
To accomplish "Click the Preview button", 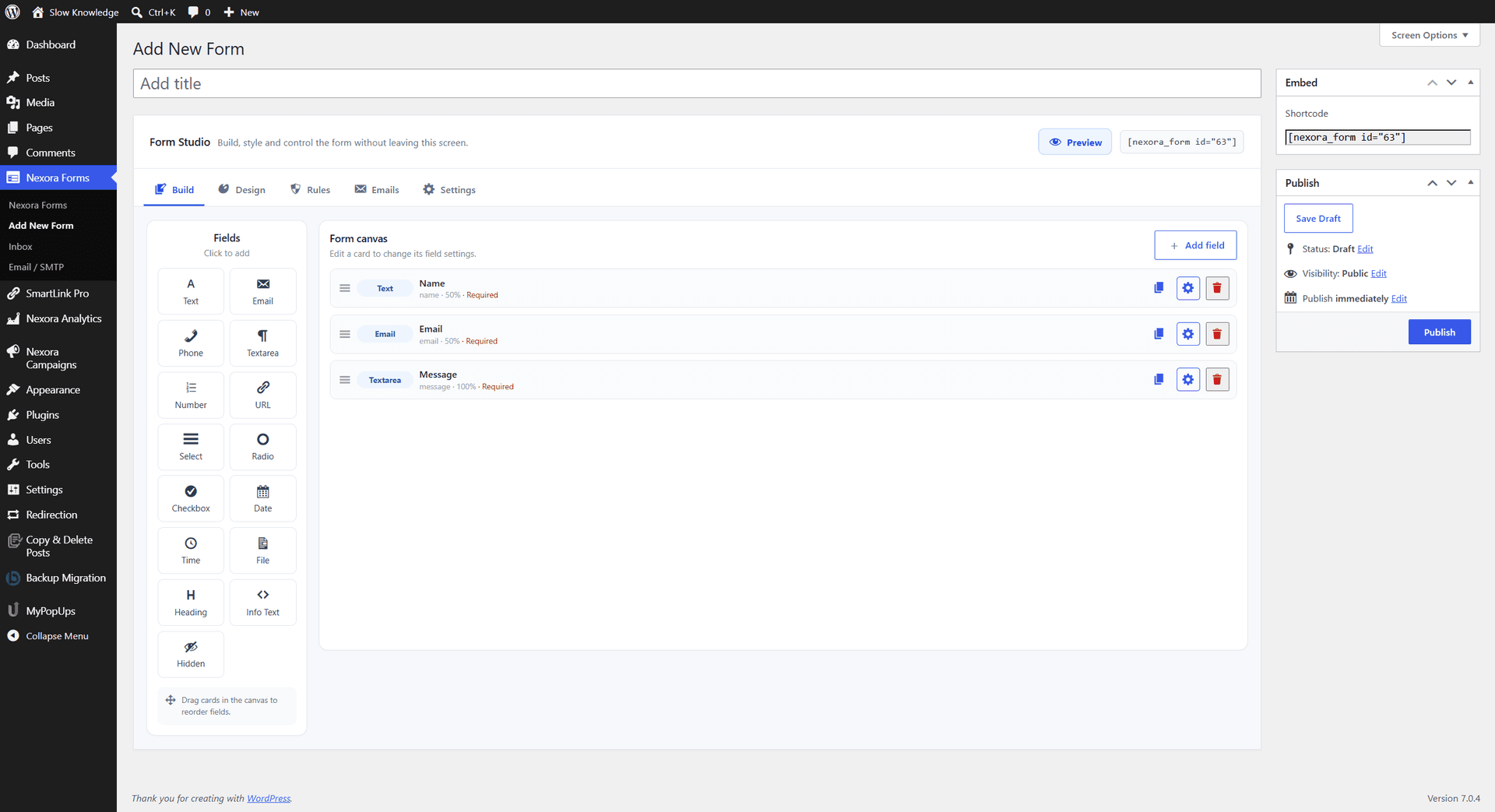I will 1075,142.
